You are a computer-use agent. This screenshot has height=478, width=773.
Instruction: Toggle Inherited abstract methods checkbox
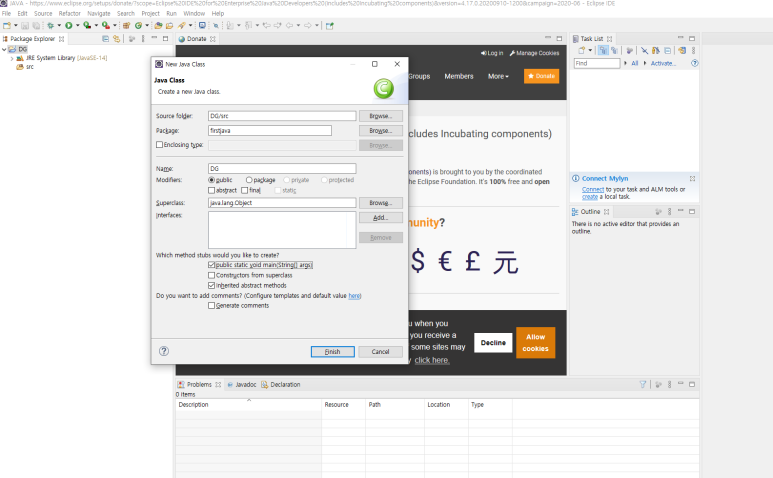[x=211, y=285]
